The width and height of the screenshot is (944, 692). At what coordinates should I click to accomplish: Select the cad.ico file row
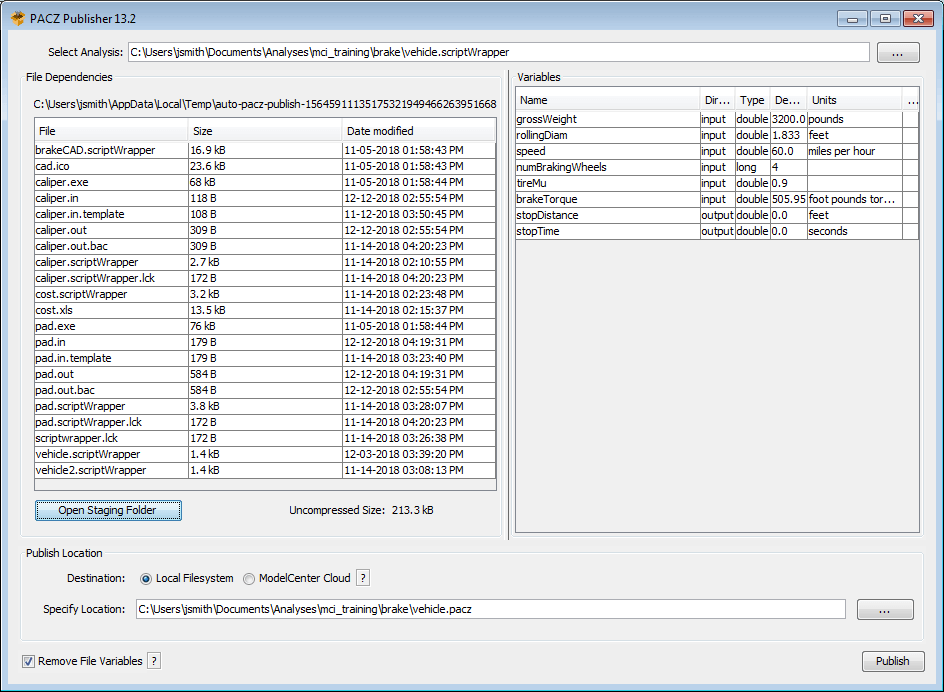pos(266,166)
